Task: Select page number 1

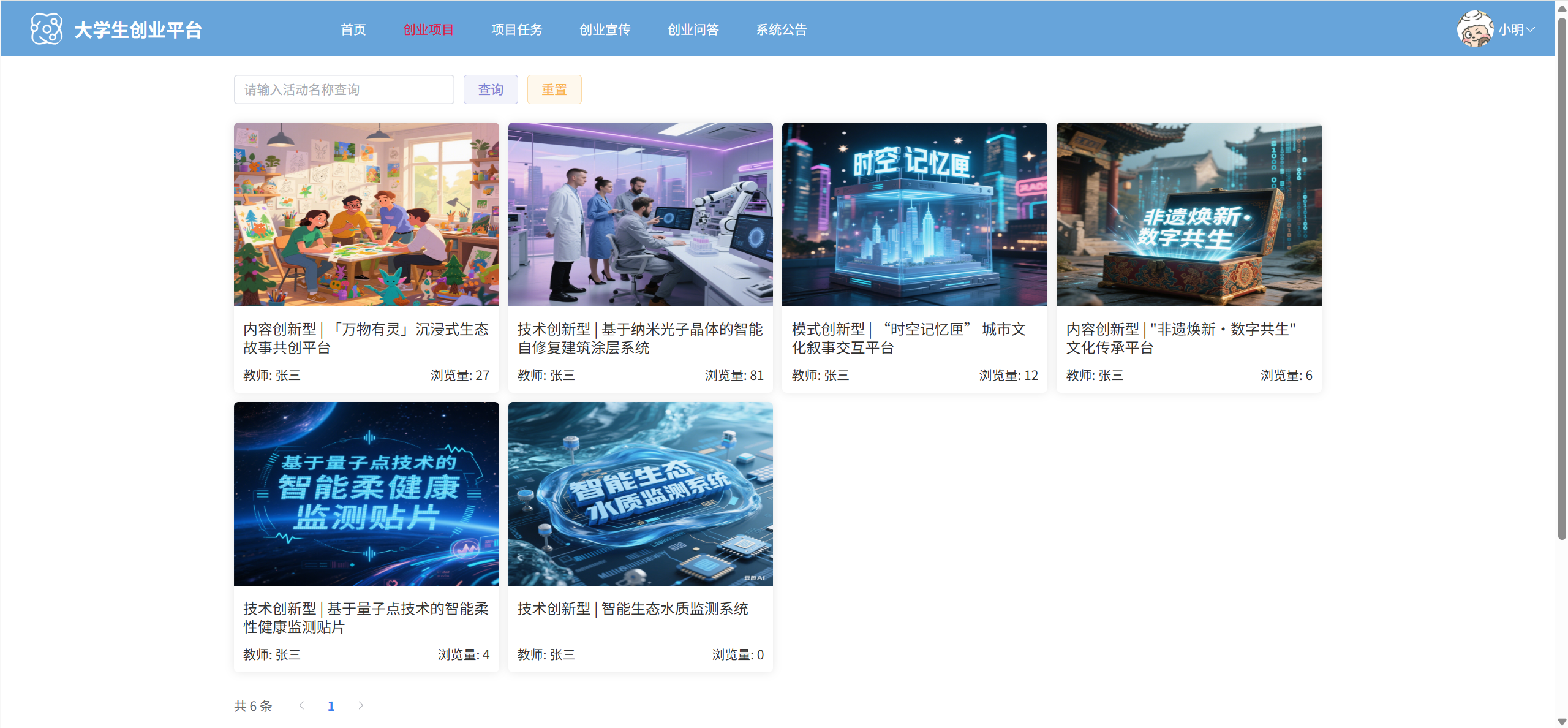Action: click(x=331, y=706)
